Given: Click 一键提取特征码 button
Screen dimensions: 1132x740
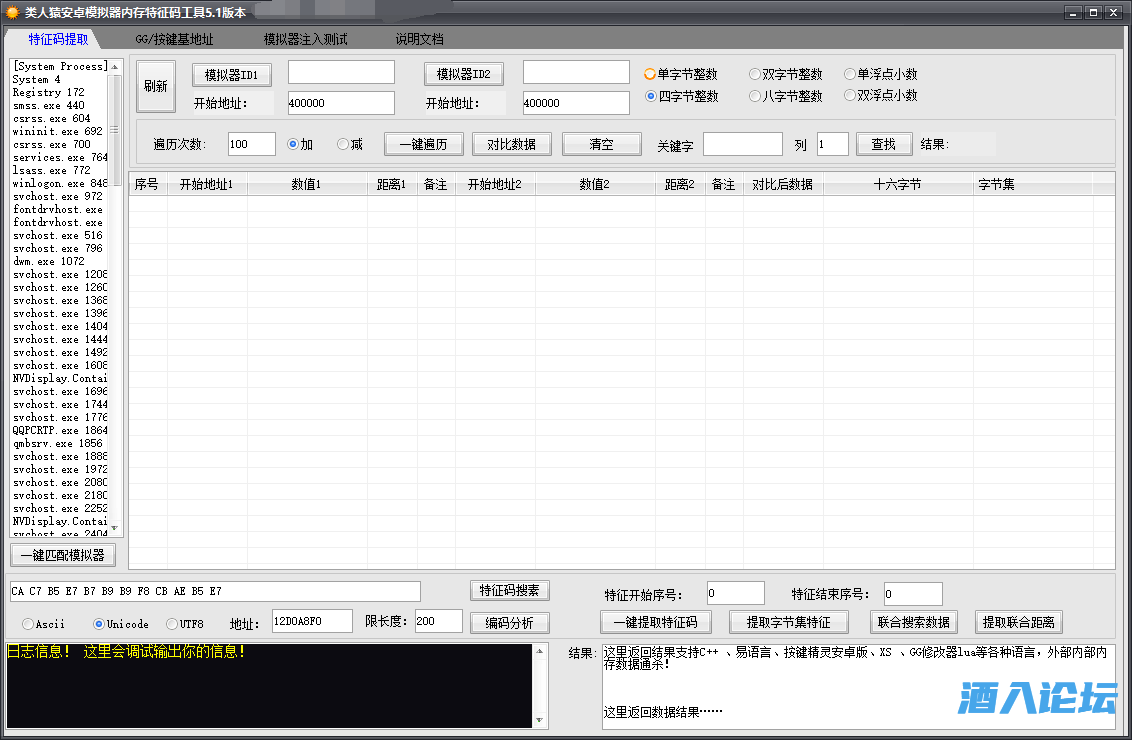Looking at the screenshot, I should [656, 622].
